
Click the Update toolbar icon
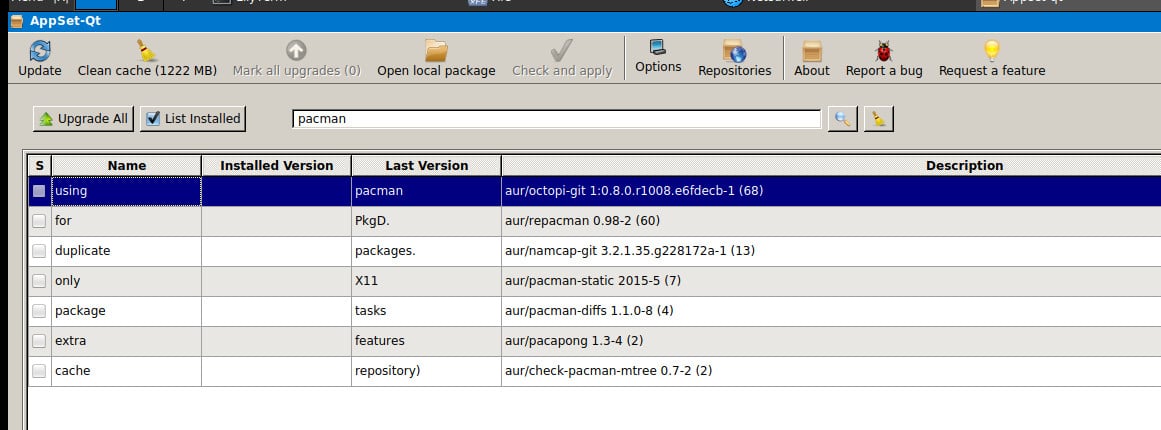click(x=40, y=52)
